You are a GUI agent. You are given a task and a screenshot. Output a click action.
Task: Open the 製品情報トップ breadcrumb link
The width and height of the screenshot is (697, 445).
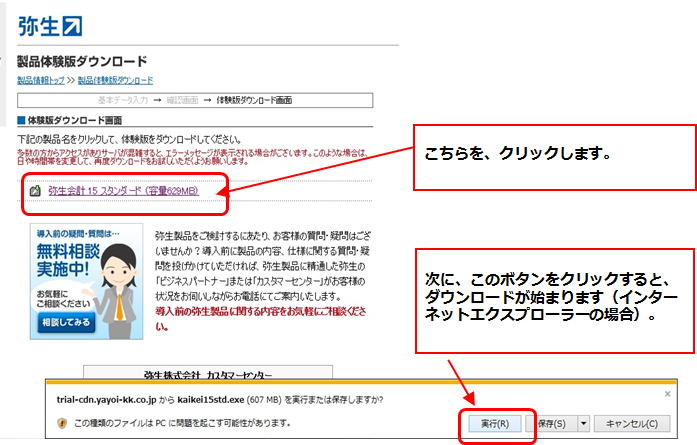(41, 80)
